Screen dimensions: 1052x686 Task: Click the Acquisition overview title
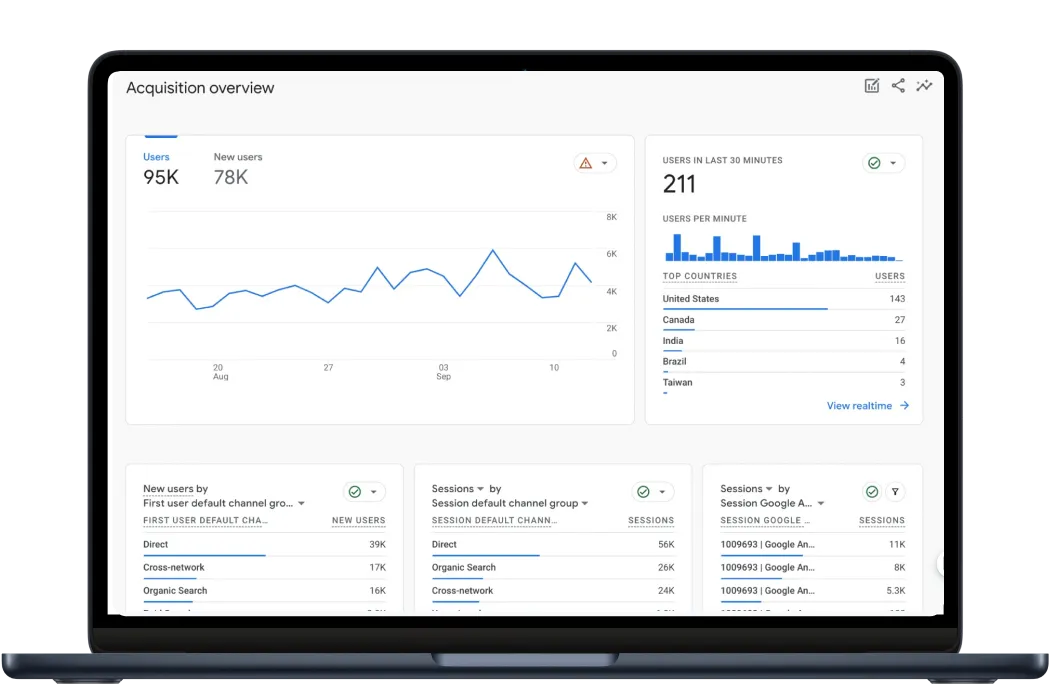(200, 88)
